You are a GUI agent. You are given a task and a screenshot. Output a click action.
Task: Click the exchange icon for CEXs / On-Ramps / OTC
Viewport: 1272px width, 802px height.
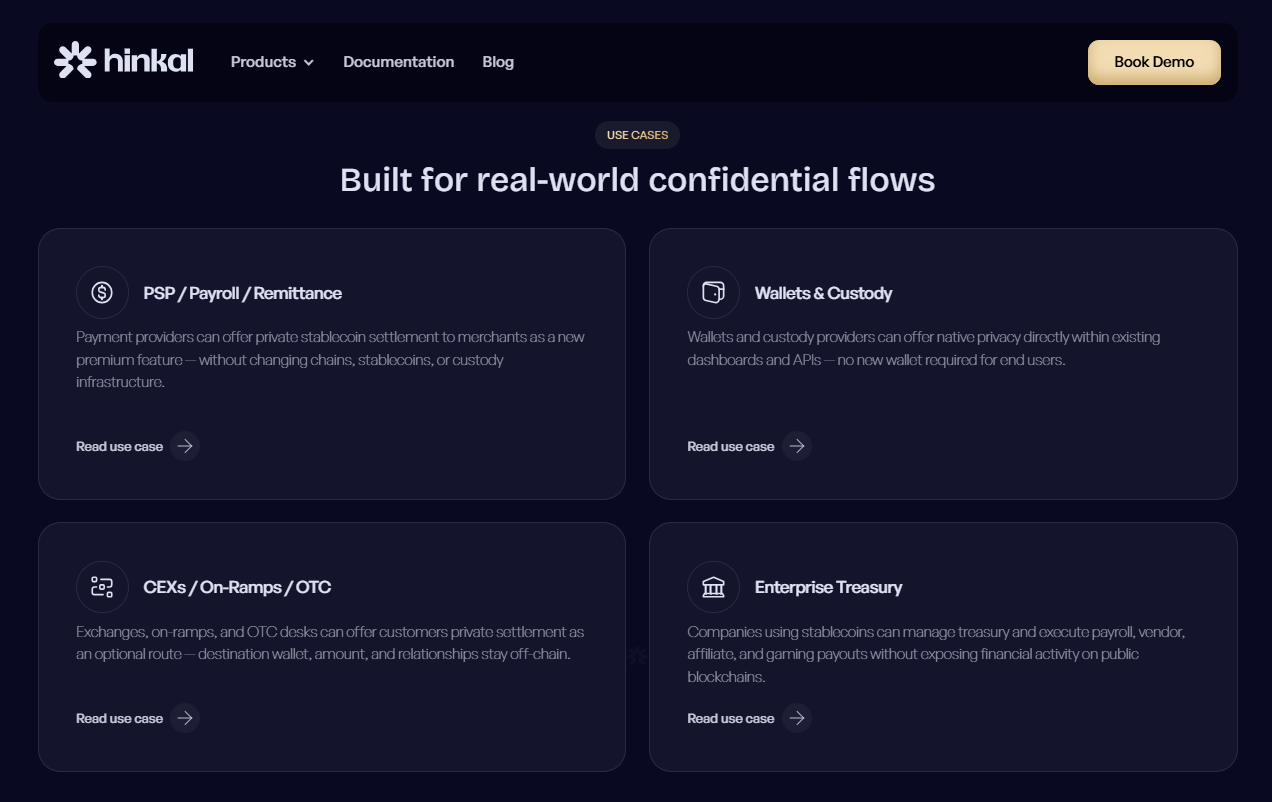102,586
